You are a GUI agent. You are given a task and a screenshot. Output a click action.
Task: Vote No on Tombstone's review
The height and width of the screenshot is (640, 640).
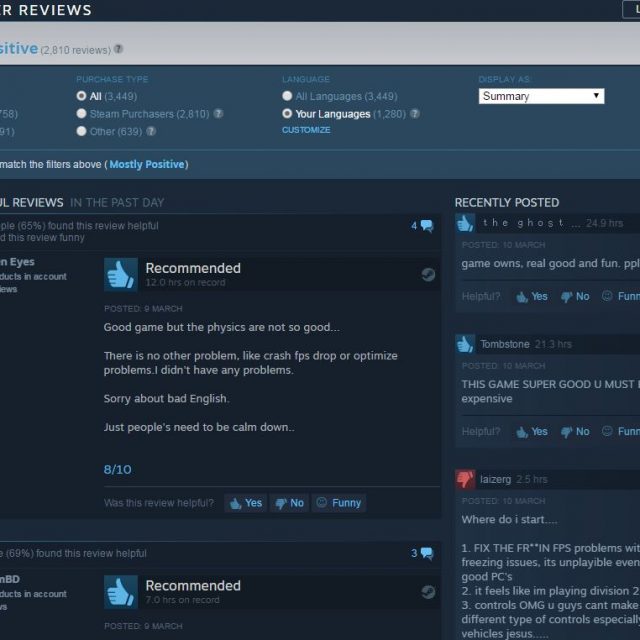click(x=575, y=431)
